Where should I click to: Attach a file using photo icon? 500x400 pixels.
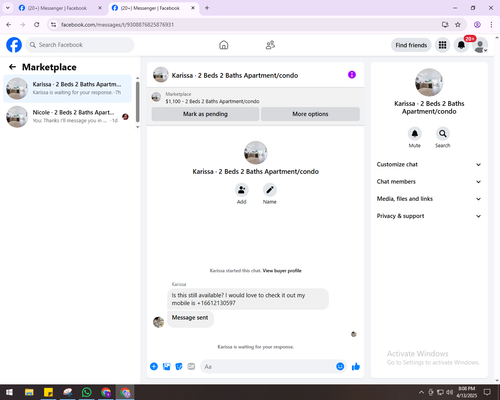click(166, 367)
